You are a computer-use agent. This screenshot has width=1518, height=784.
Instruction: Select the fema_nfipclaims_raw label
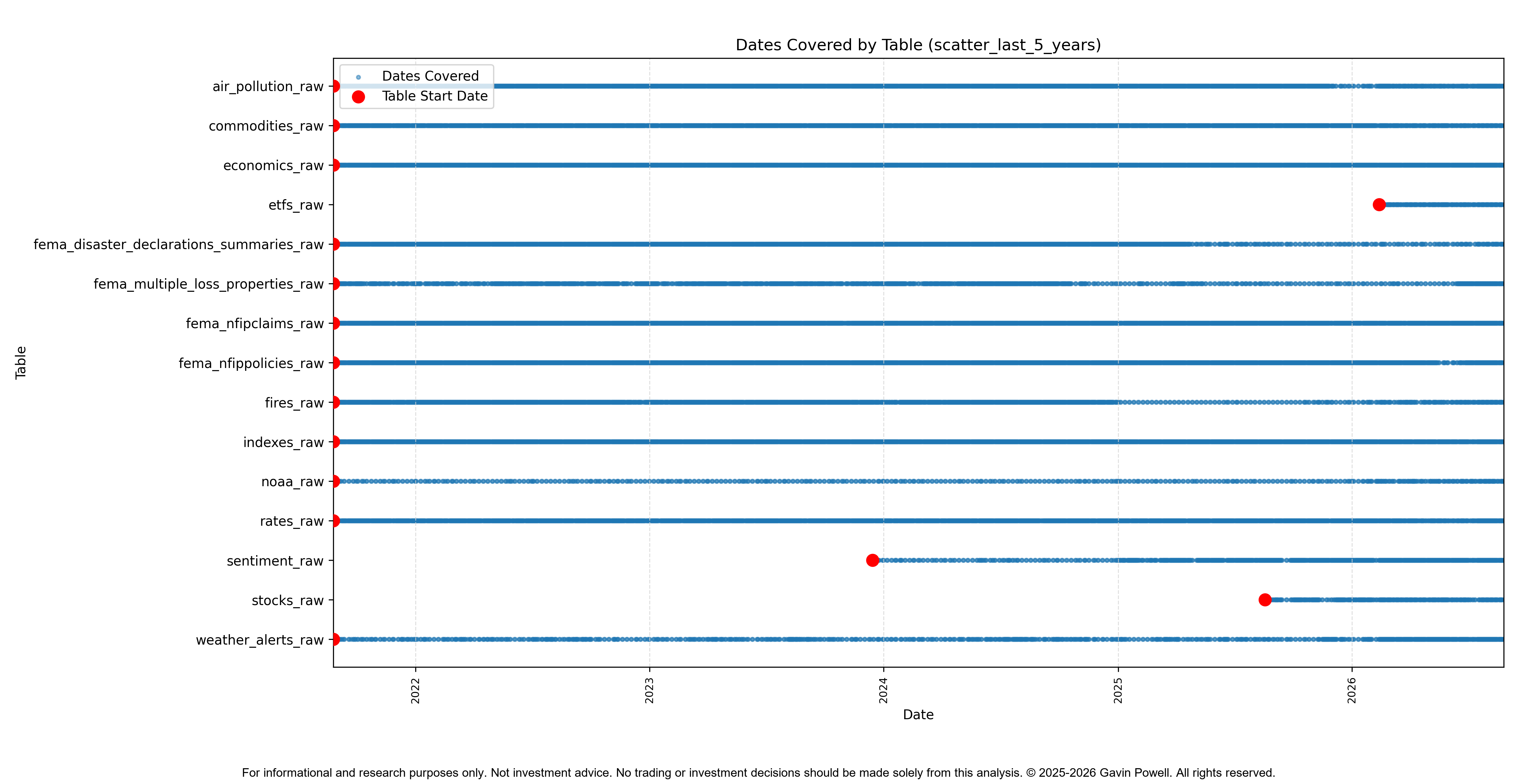click(255, 323)
